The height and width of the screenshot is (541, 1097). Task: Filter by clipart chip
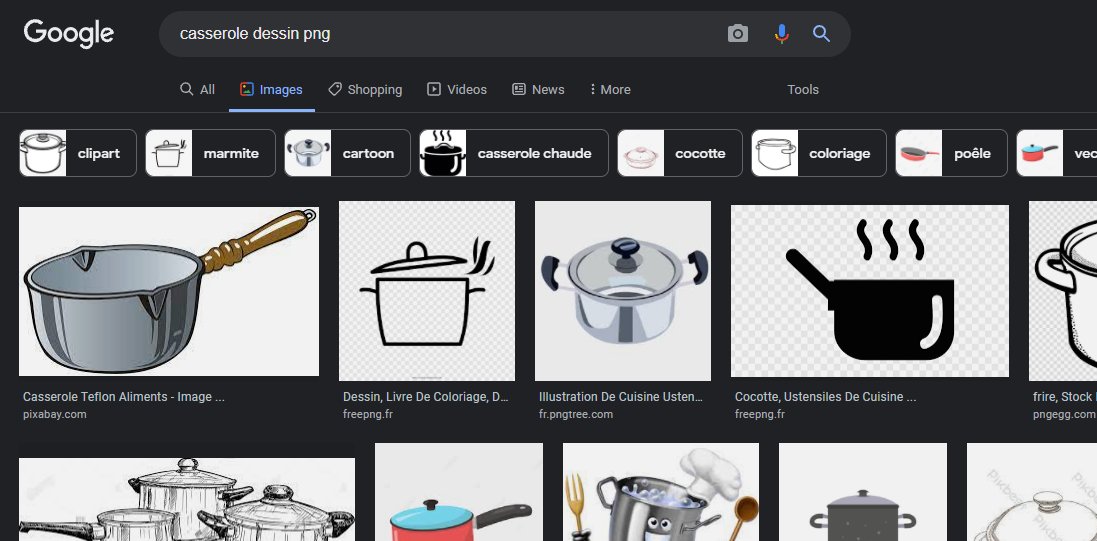coord(78,153)
